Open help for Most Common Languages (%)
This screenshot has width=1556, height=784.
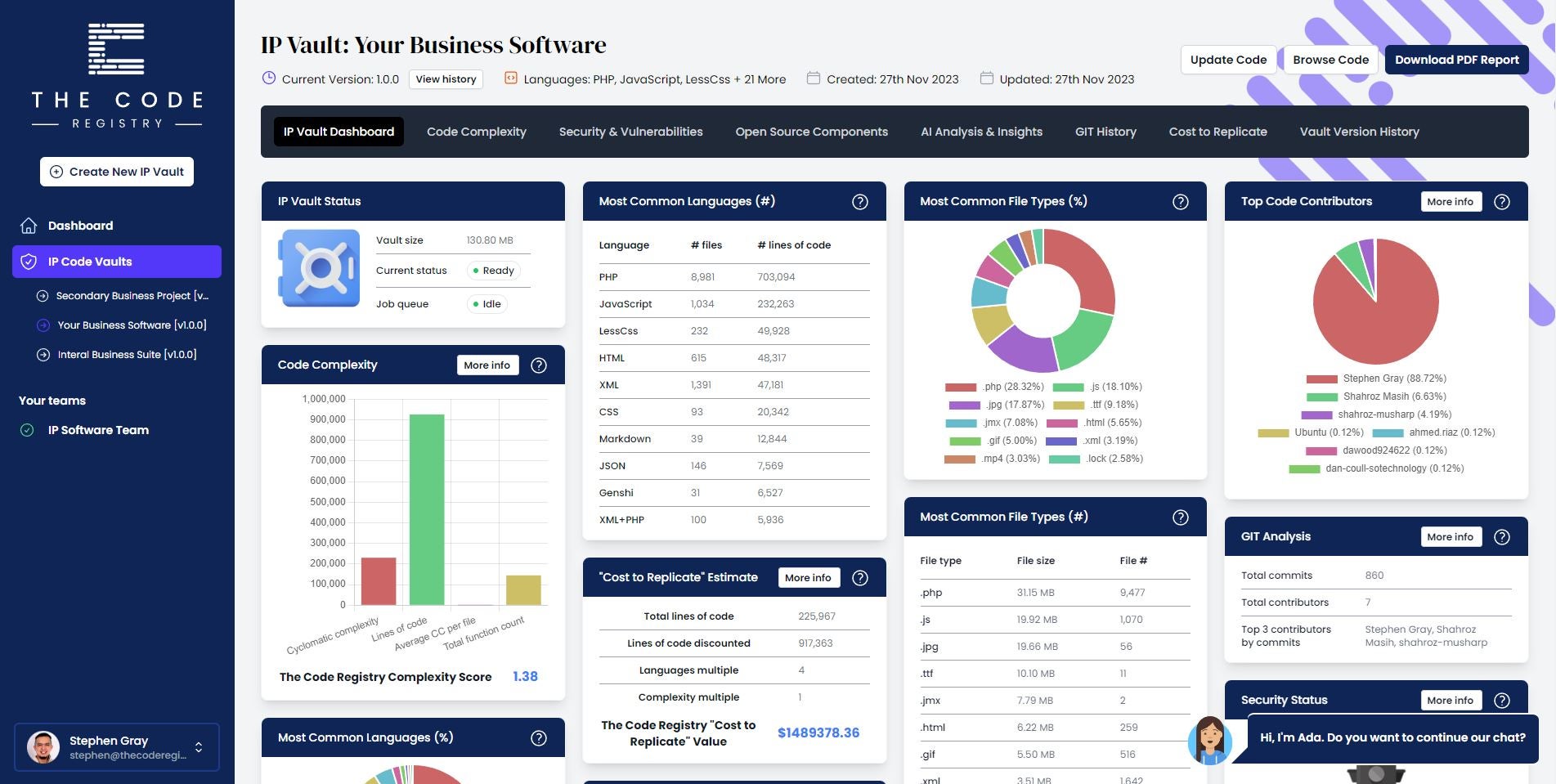tap(539, 738)
